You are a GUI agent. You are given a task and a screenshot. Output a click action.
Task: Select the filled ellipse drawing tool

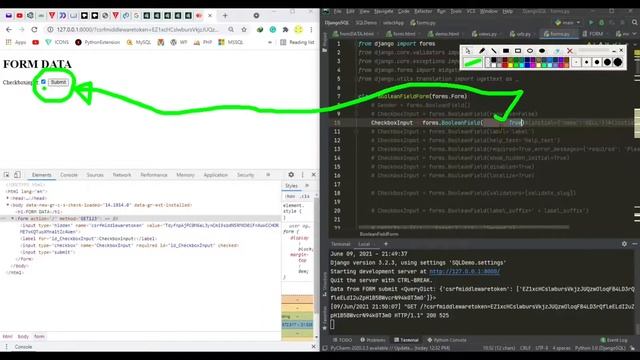tap(542, 51)
